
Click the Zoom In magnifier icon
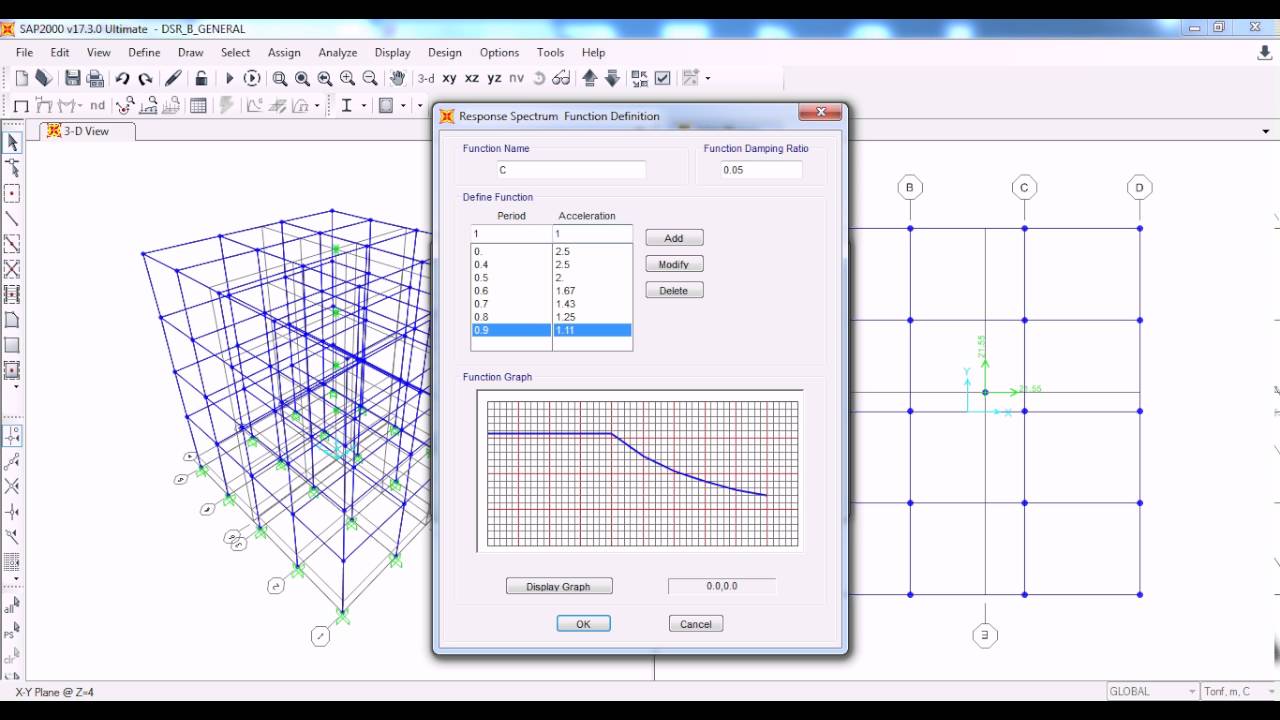[x=347, y=78]
